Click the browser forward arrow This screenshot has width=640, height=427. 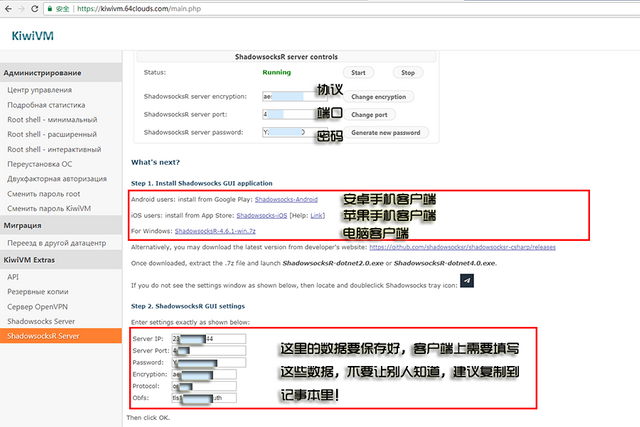click(x=21, y=9)
